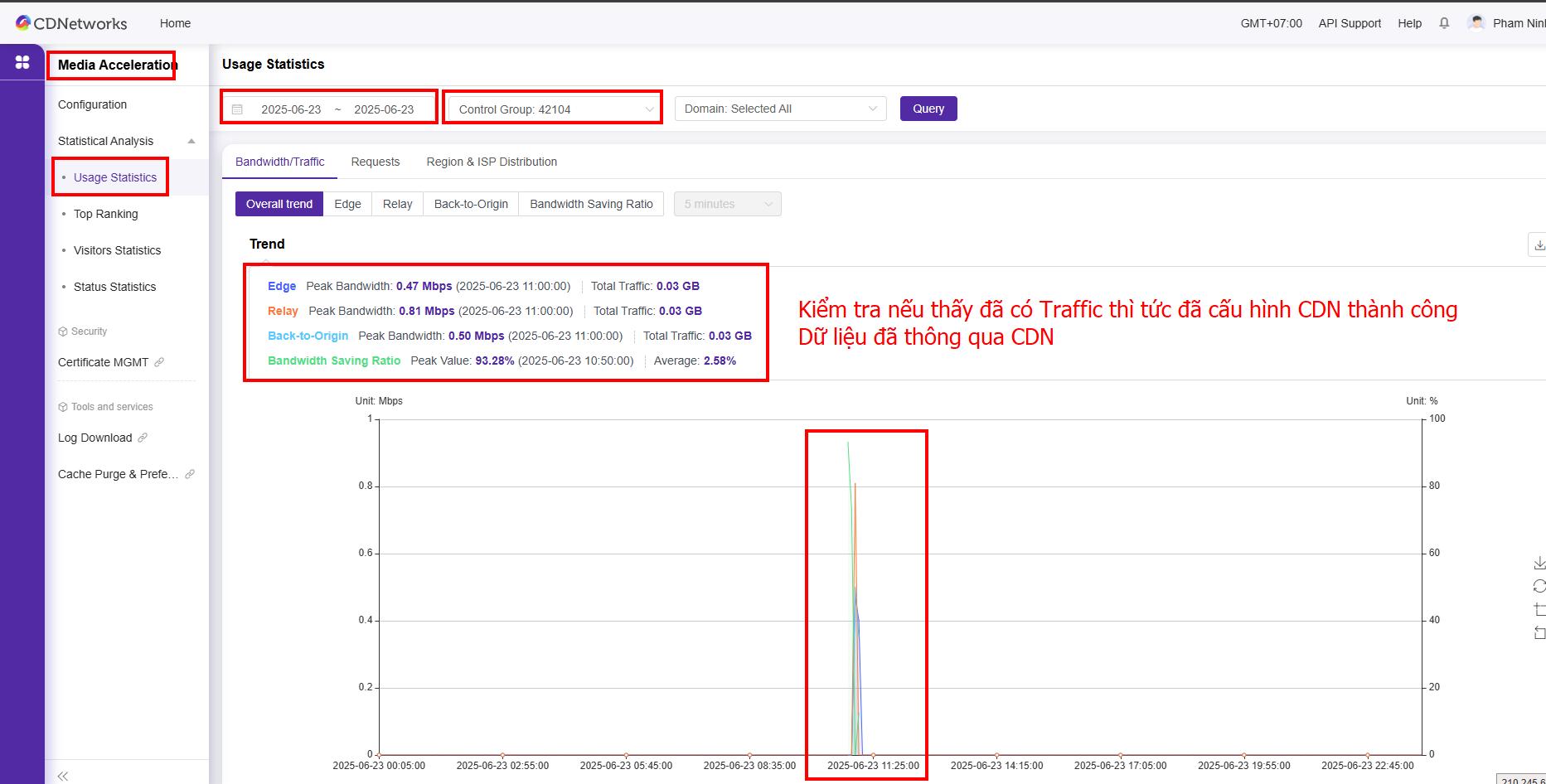
Task: Click the start date field 2025-06-23
Action: [291, 109]
